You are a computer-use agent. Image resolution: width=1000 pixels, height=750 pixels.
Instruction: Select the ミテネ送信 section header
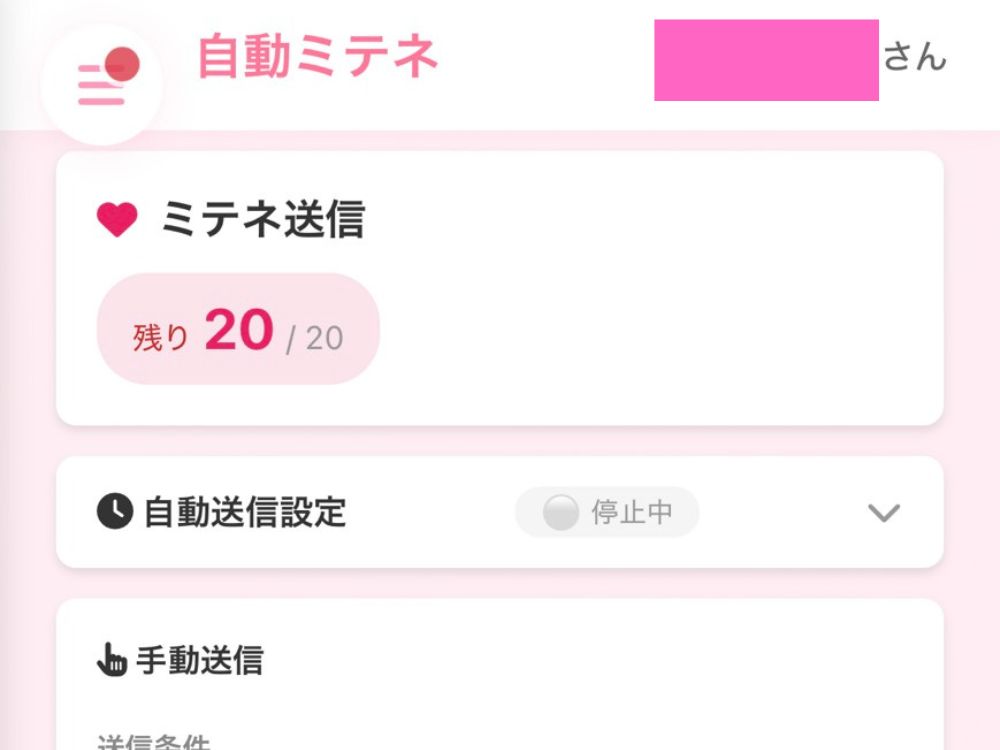(264, 220)
